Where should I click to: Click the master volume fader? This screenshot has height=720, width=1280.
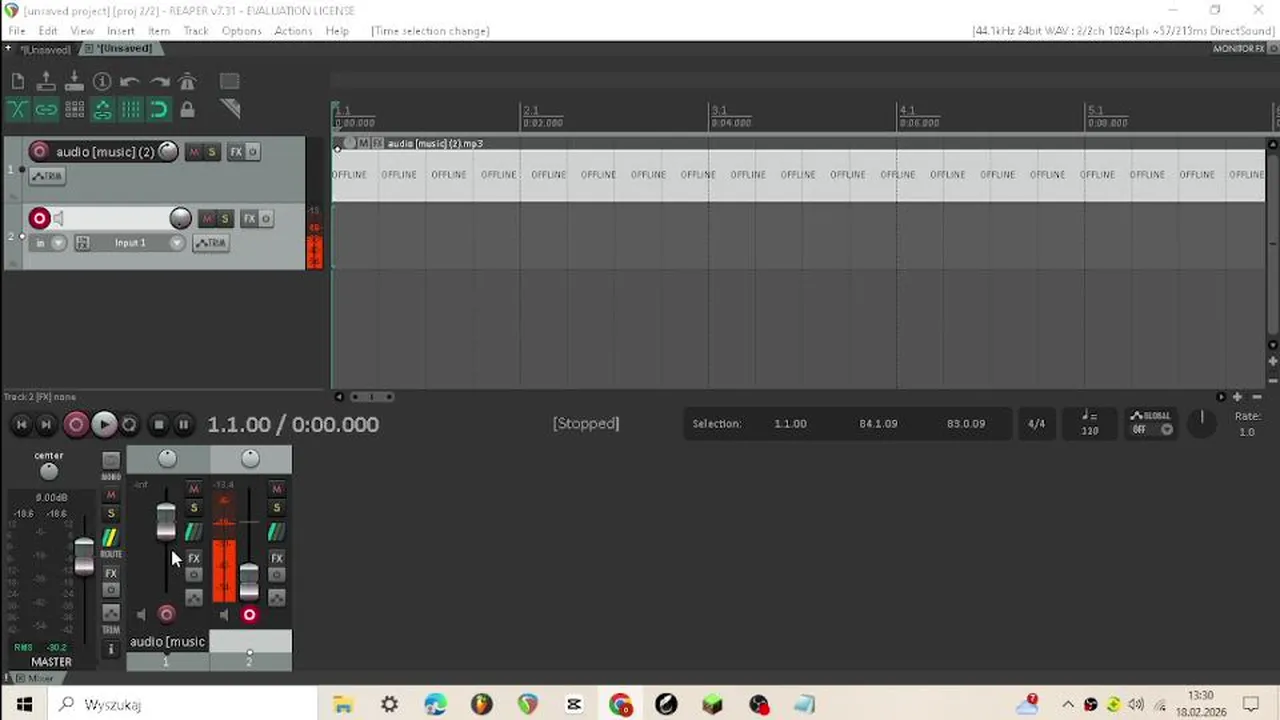pos(84,556)
